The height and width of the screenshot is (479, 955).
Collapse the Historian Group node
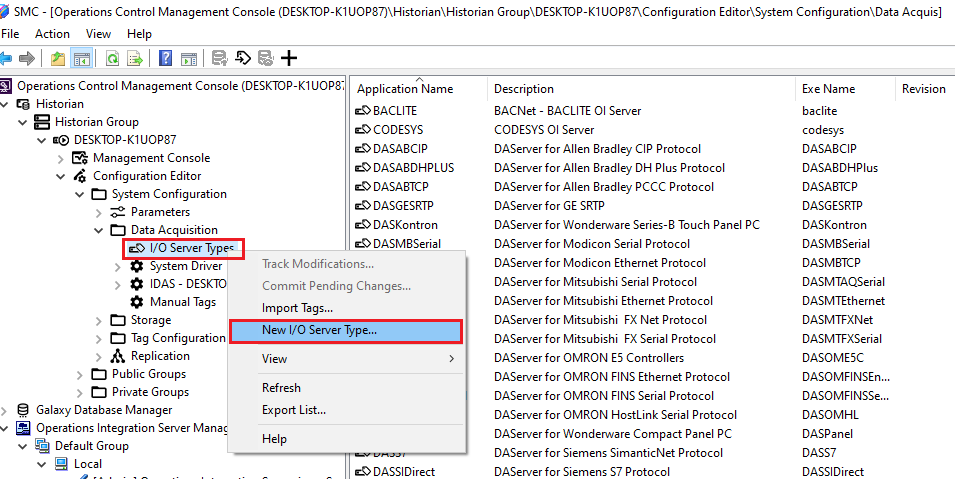(x=23, y=122)
